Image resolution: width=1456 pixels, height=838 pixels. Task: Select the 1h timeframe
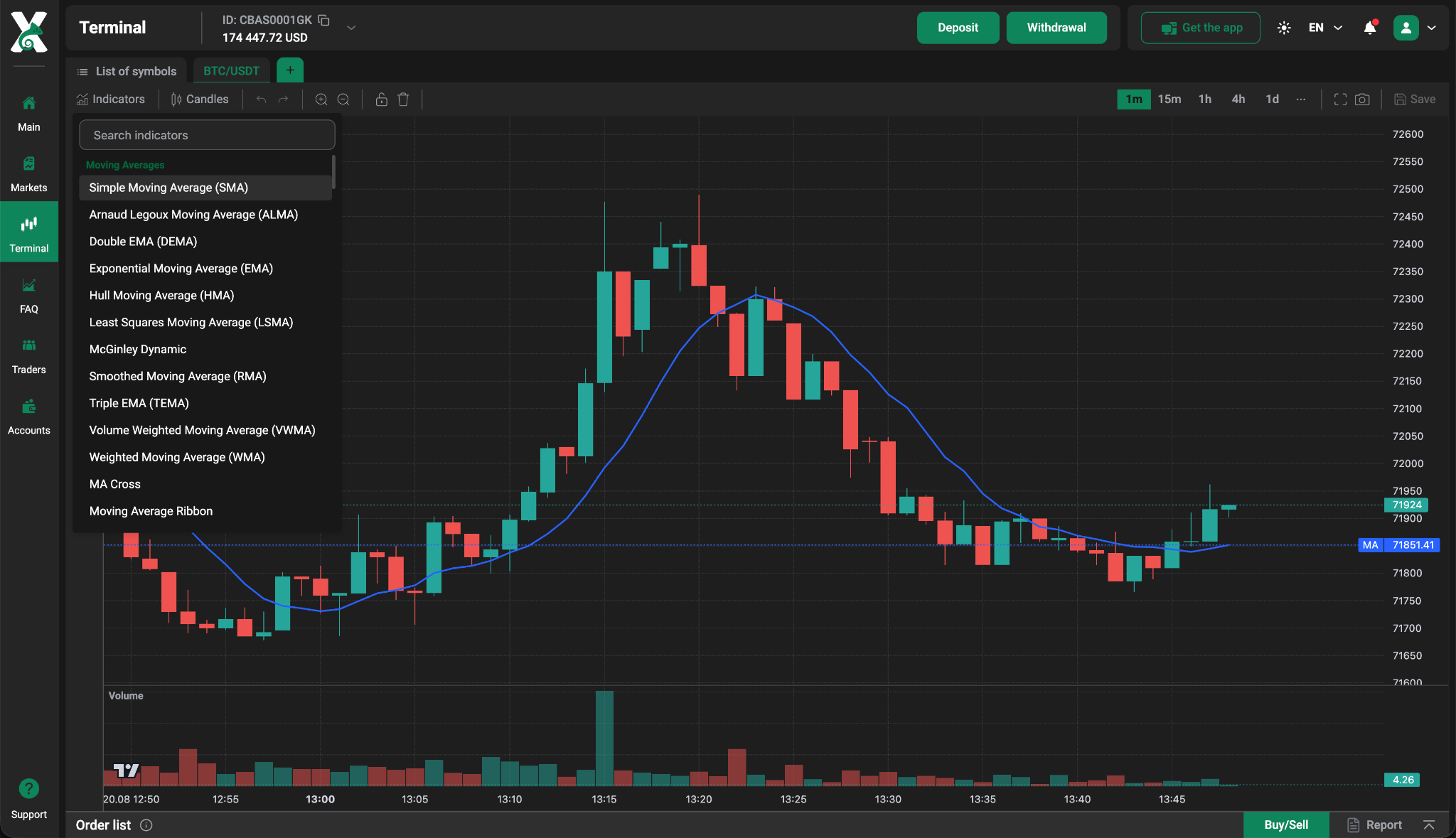point(1205,100)
